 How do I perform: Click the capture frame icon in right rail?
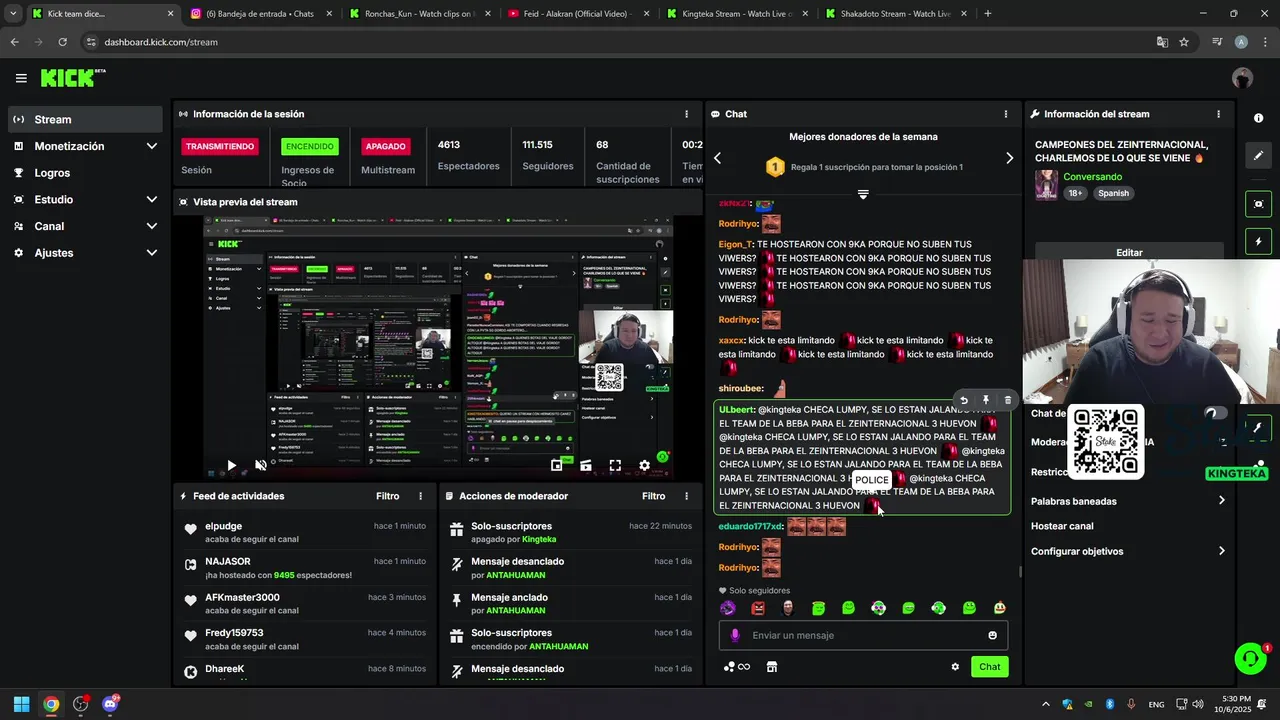point(1258,204)
